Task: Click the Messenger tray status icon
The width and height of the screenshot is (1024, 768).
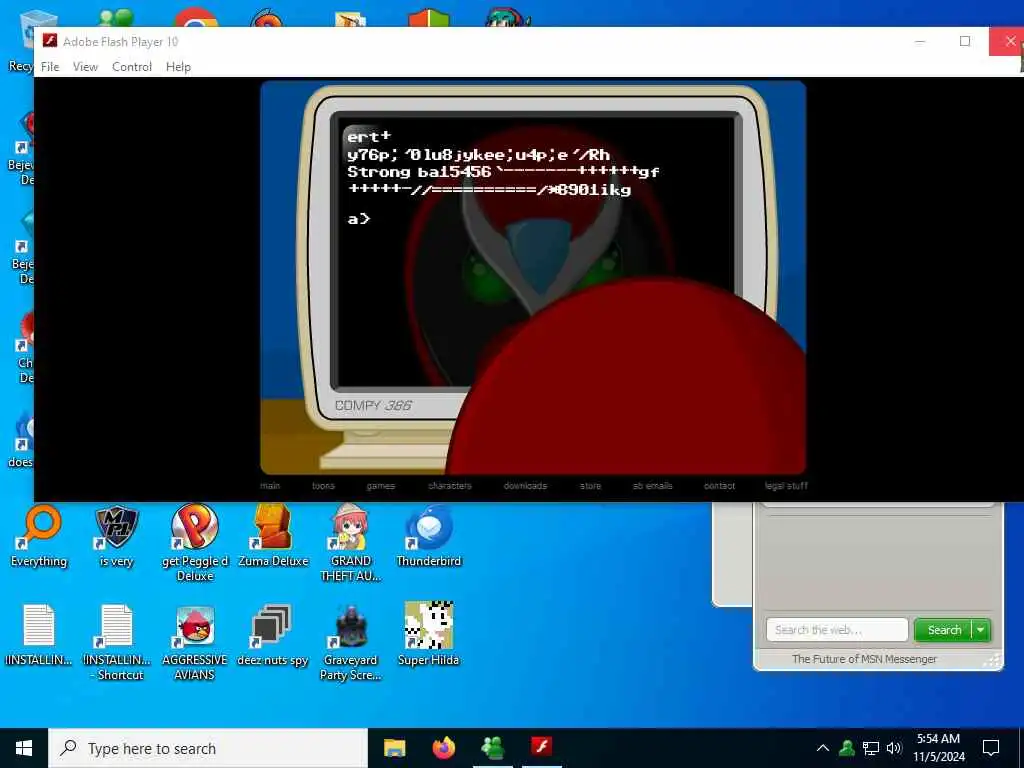Action: 847,748
